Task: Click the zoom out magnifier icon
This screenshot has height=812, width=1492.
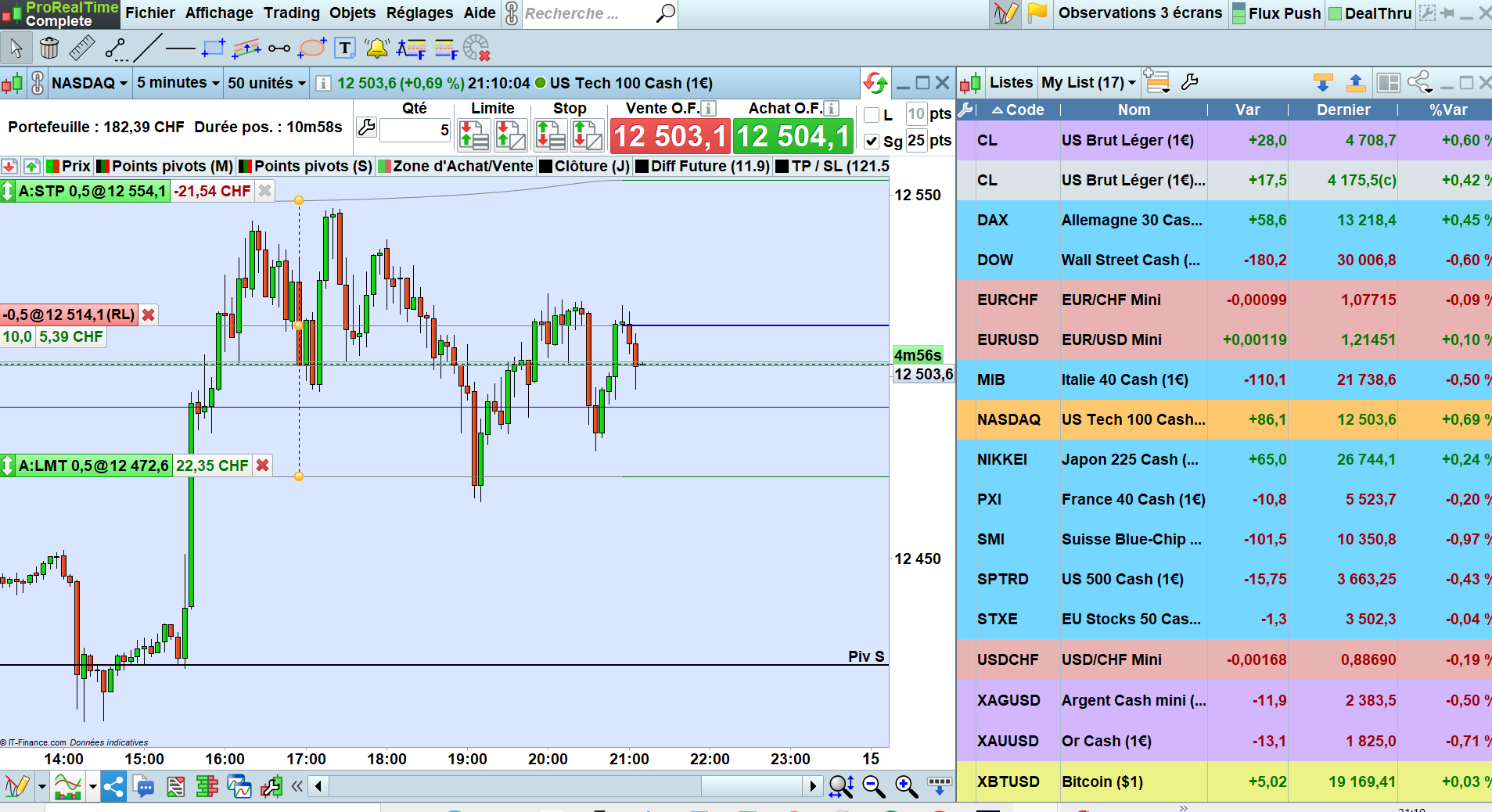Action: click(873, 786)
